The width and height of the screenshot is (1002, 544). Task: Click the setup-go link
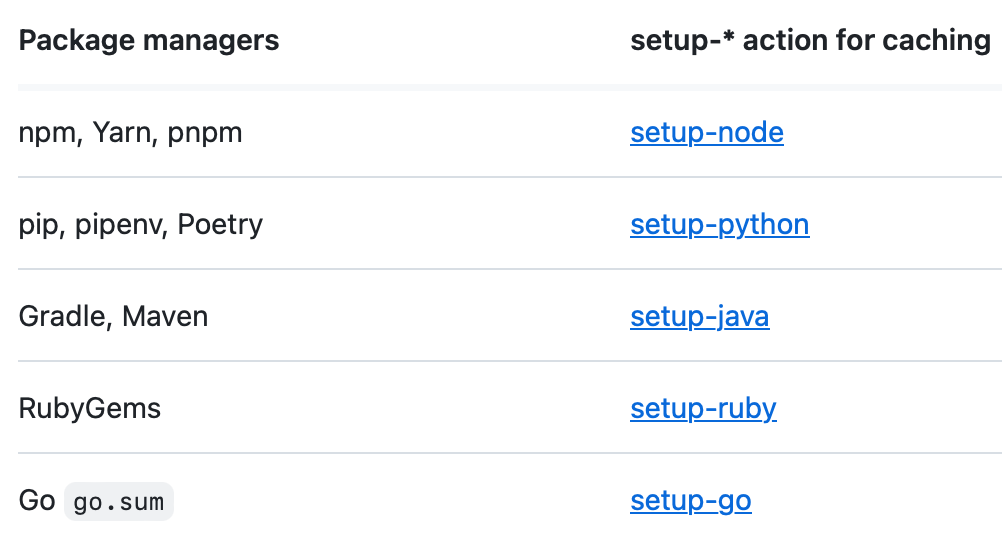(x=690, y=501)
